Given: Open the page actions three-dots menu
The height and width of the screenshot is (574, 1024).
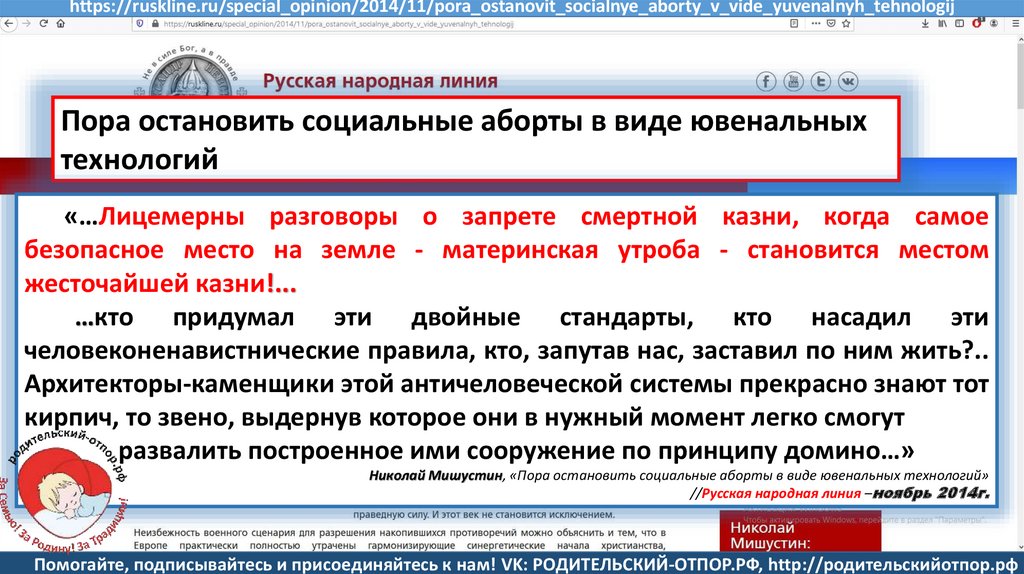Looking at the screenshot, I should coord(816,24).
